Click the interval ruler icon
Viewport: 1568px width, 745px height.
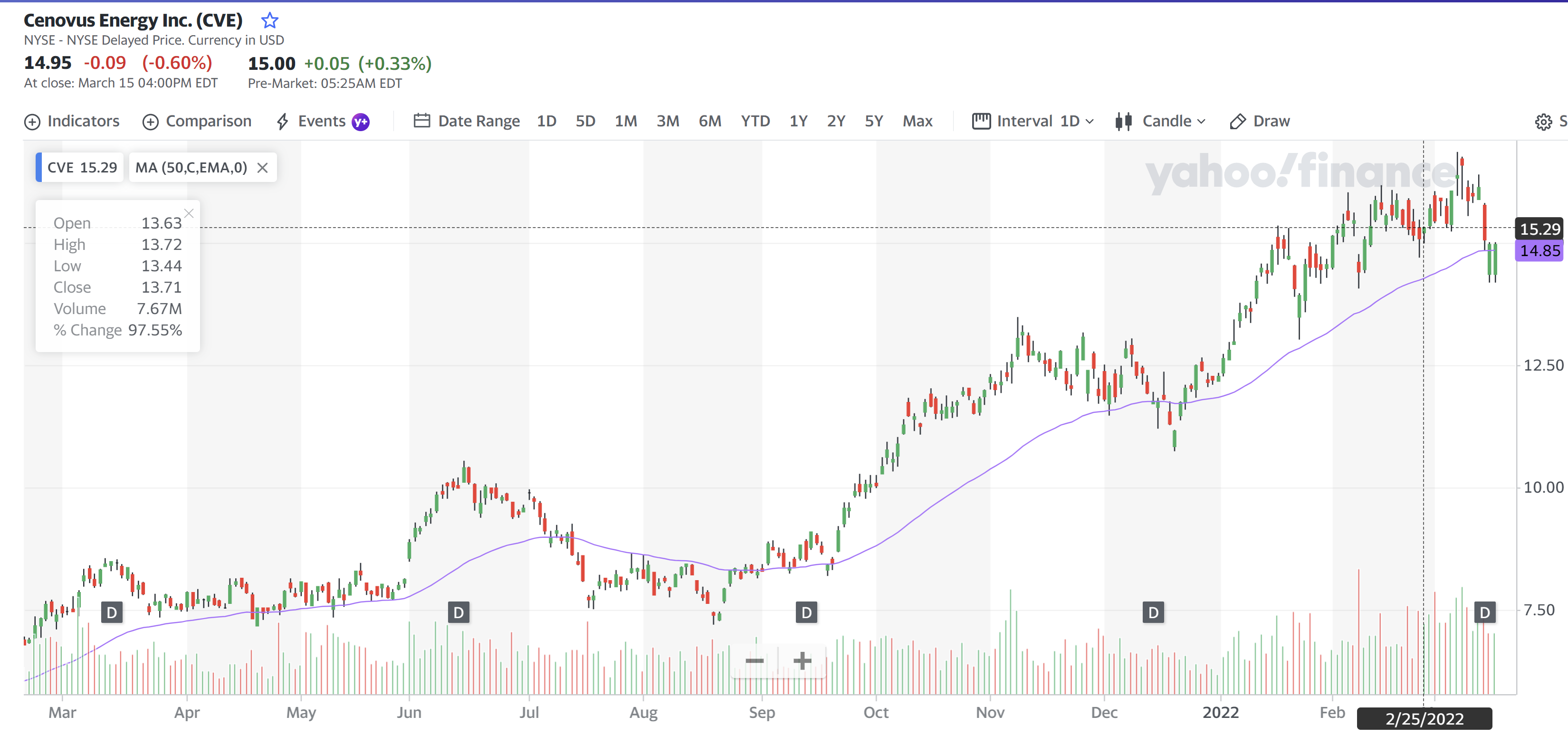click(981, 121)
